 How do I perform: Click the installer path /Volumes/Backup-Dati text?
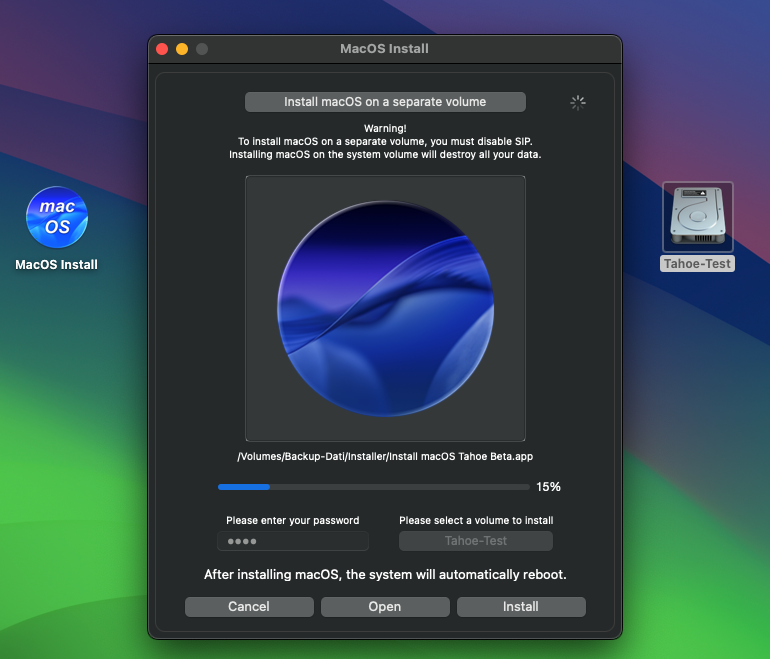(385, 457)
